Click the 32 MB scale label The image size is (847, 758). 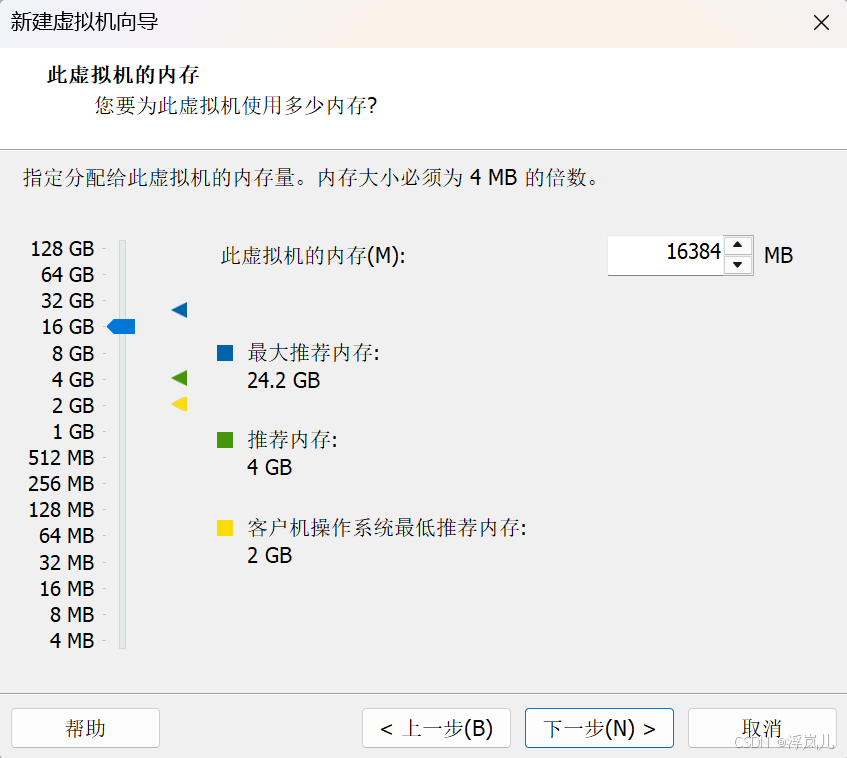(x=67, y=562)
